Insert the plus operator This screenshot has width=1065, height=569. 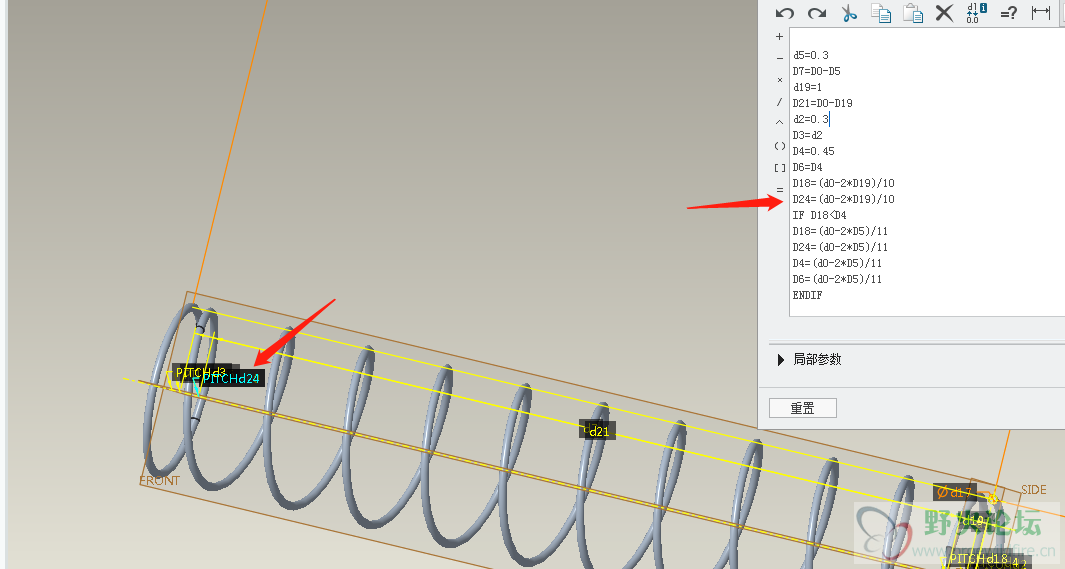779,37
